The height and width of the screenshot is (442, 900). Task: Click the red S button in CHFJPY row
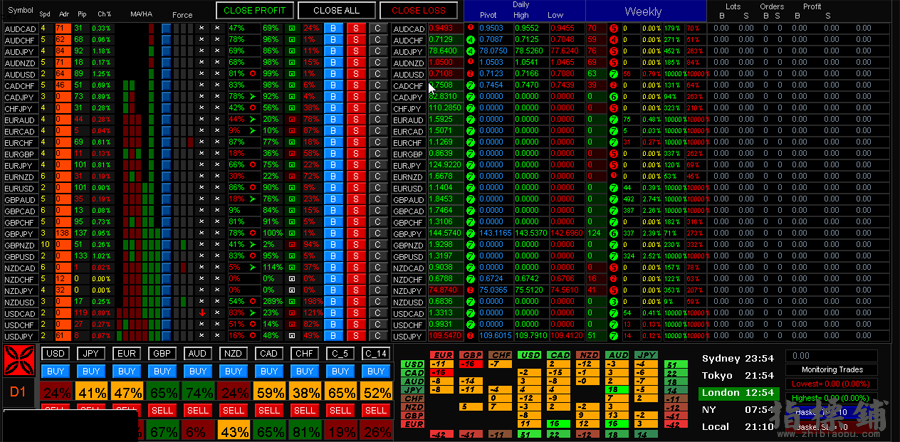pyautogui.click(x=356, y=108)
